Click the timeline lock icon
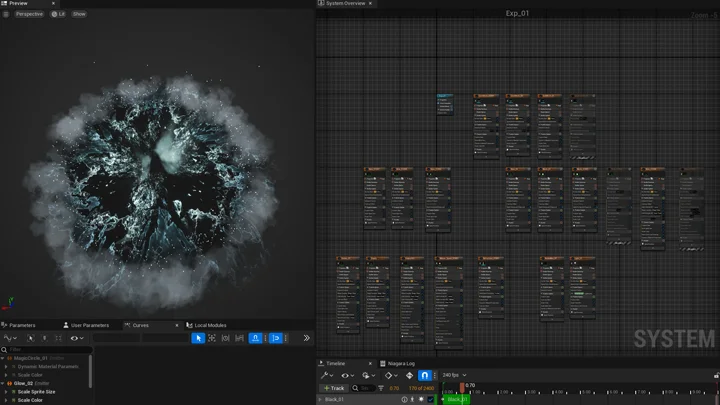The image size is (720, 405). point(716,376)
